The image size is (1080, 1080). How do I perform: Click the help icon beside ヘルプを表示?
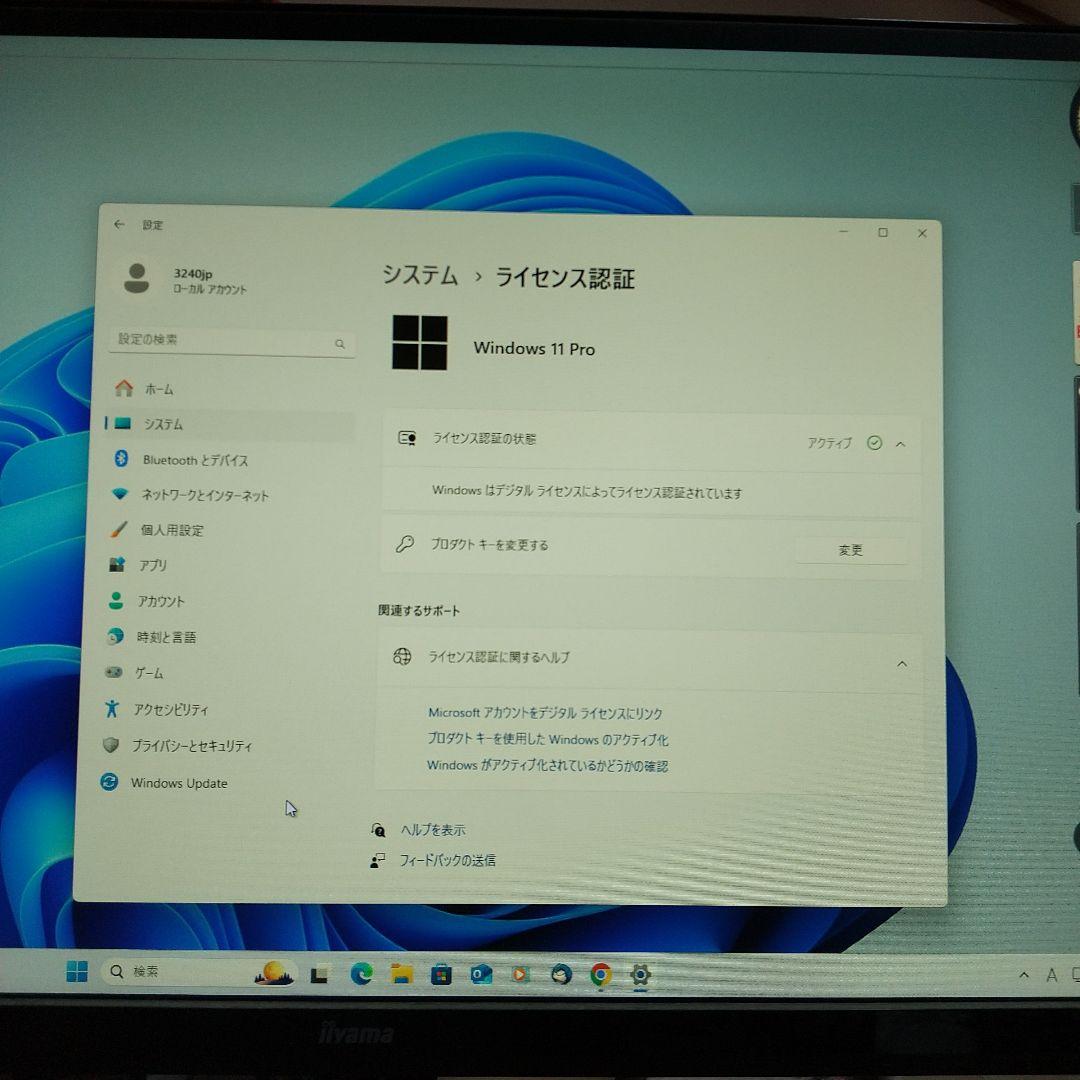click(378, 829)
